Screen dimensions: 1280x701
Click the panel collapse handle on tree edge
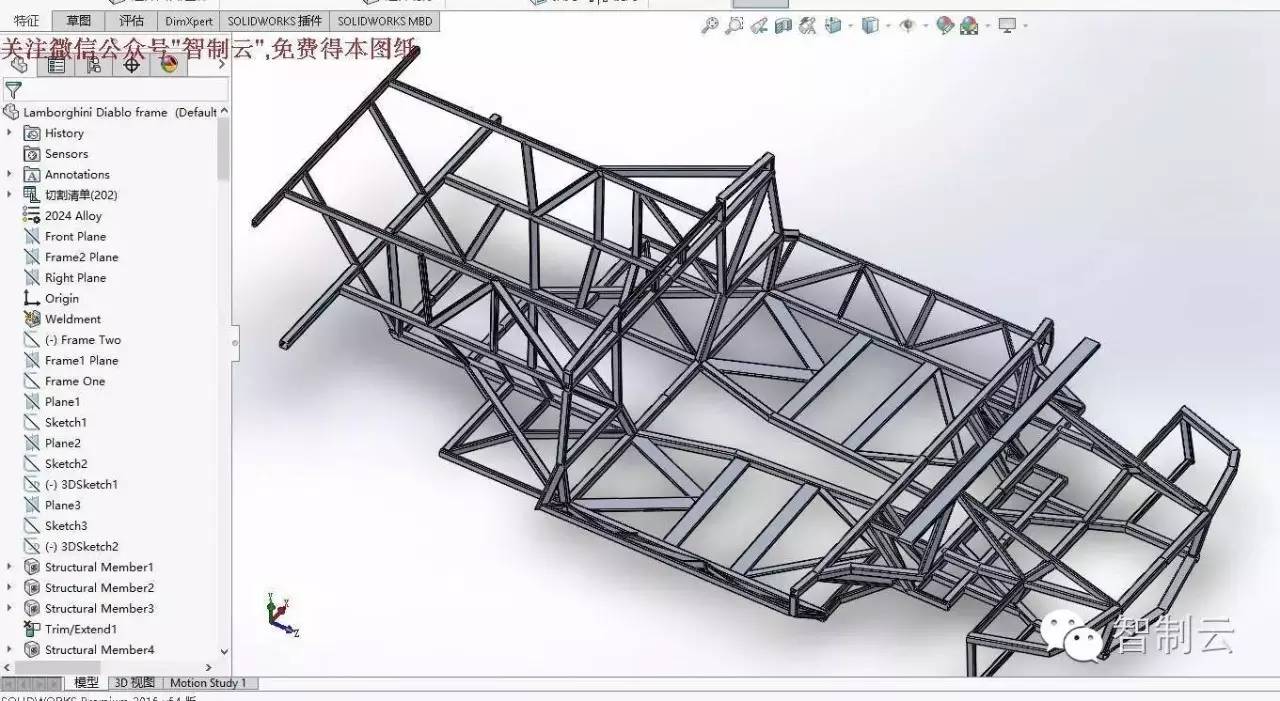point(235,342)
